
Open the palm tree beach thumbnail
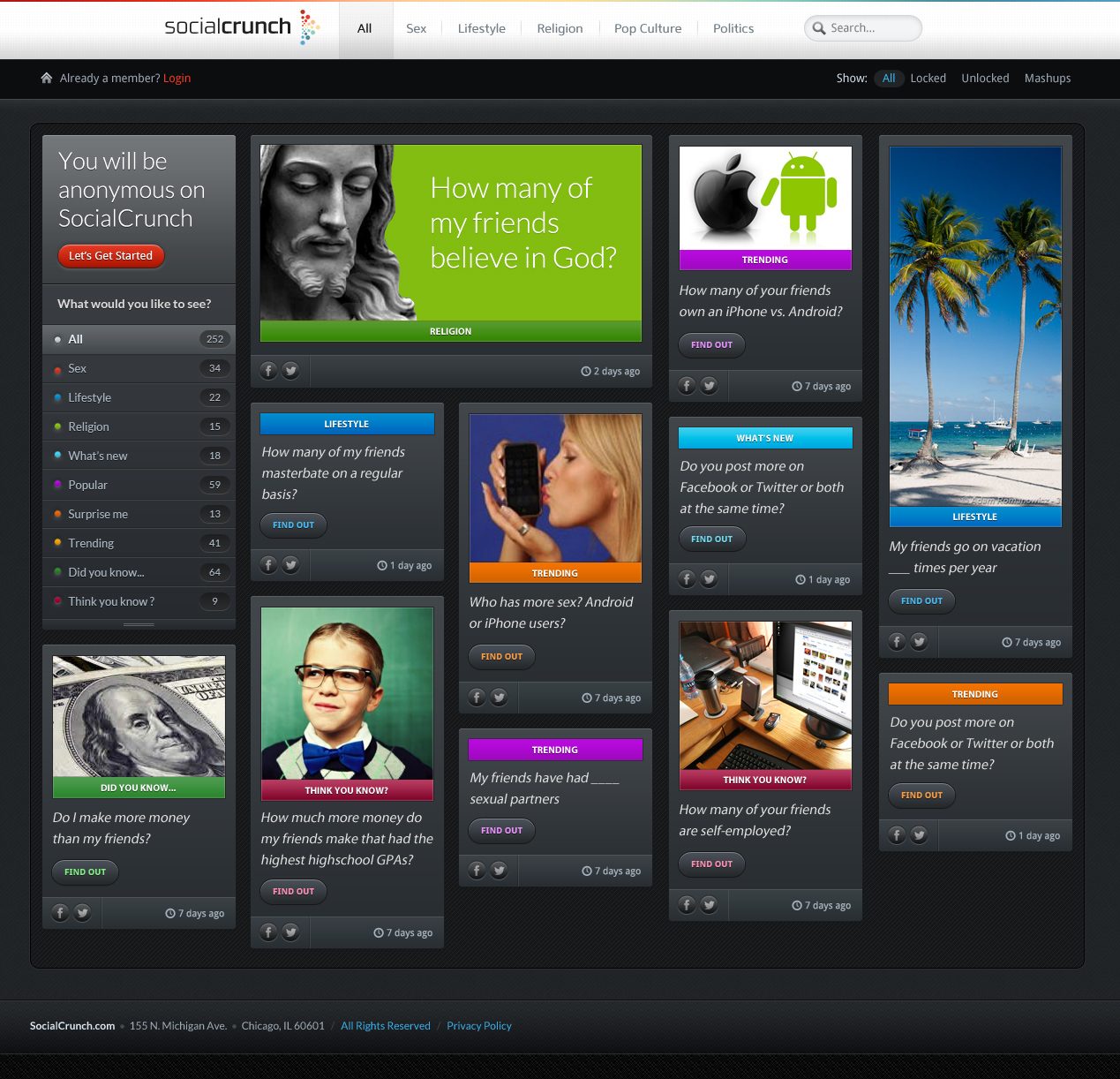(975, 327)
